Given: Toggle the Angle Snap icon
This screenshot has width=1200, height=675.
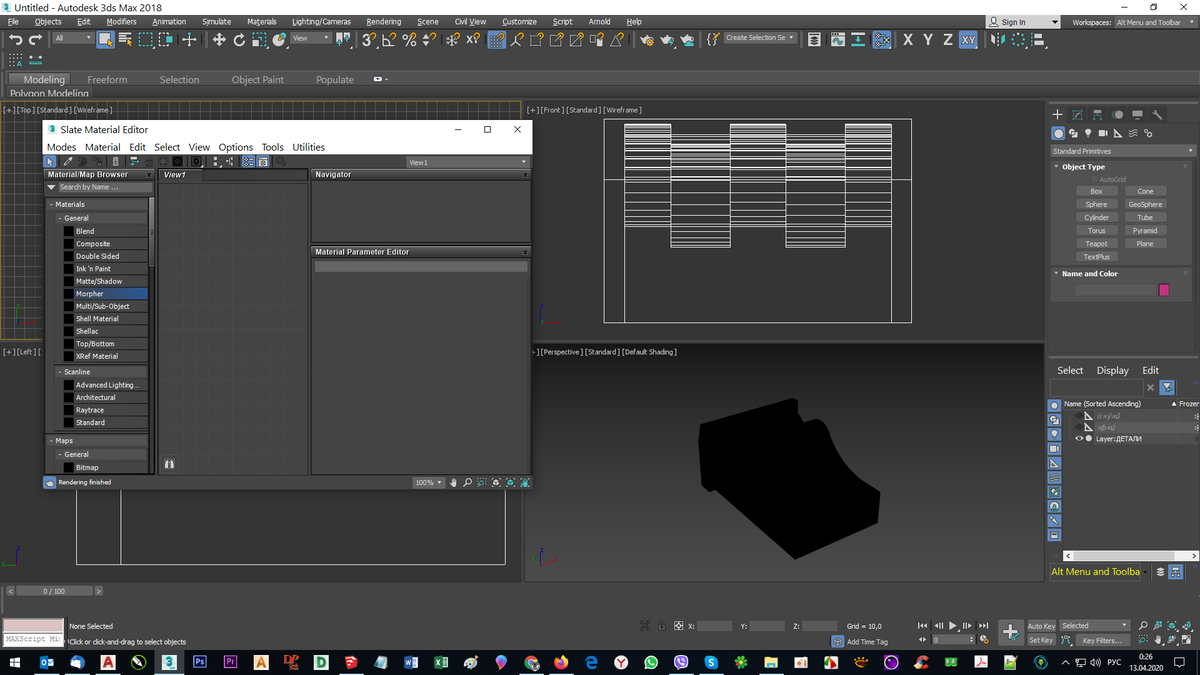Looking at the screenshot, I should [389, 39].
